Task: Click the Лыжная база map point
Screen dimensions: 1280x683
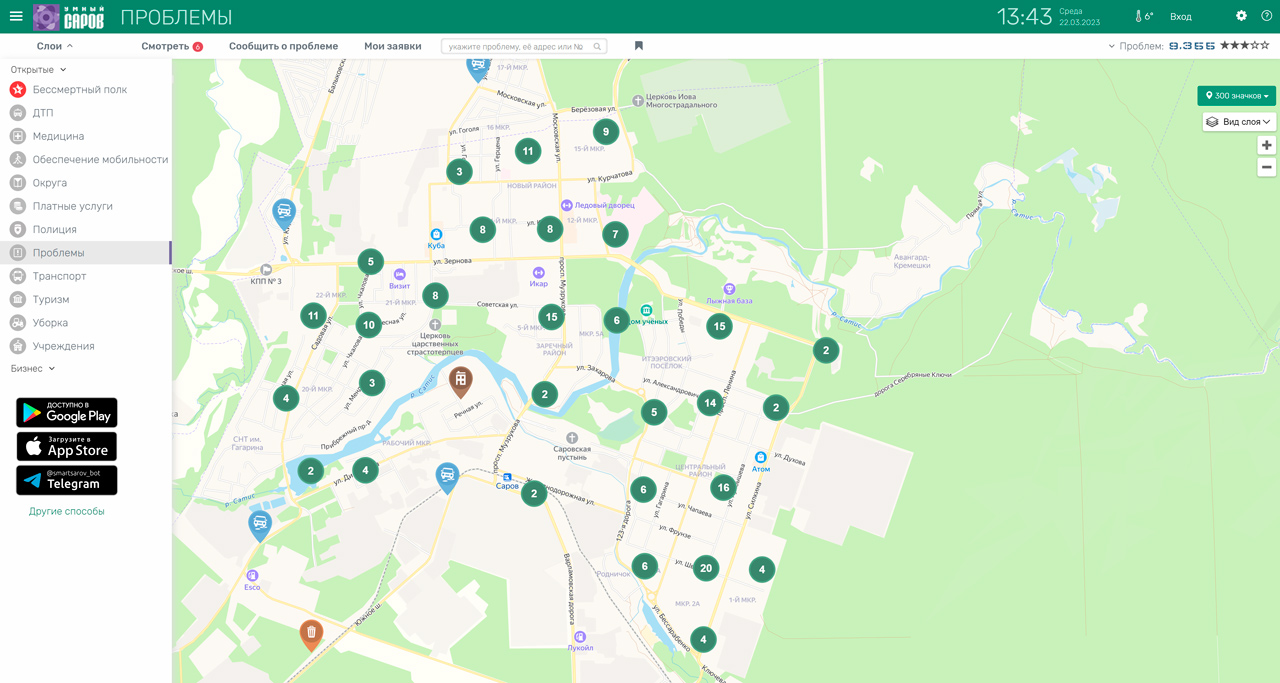Action: [x=729, y=289]
